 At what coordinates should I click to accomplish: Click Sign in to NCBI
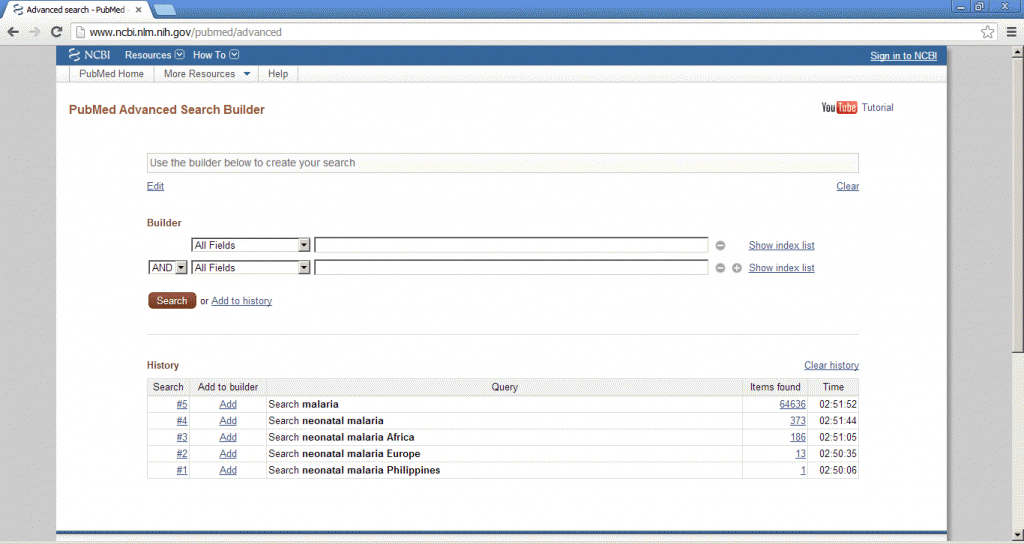click(x=903, y=56)
